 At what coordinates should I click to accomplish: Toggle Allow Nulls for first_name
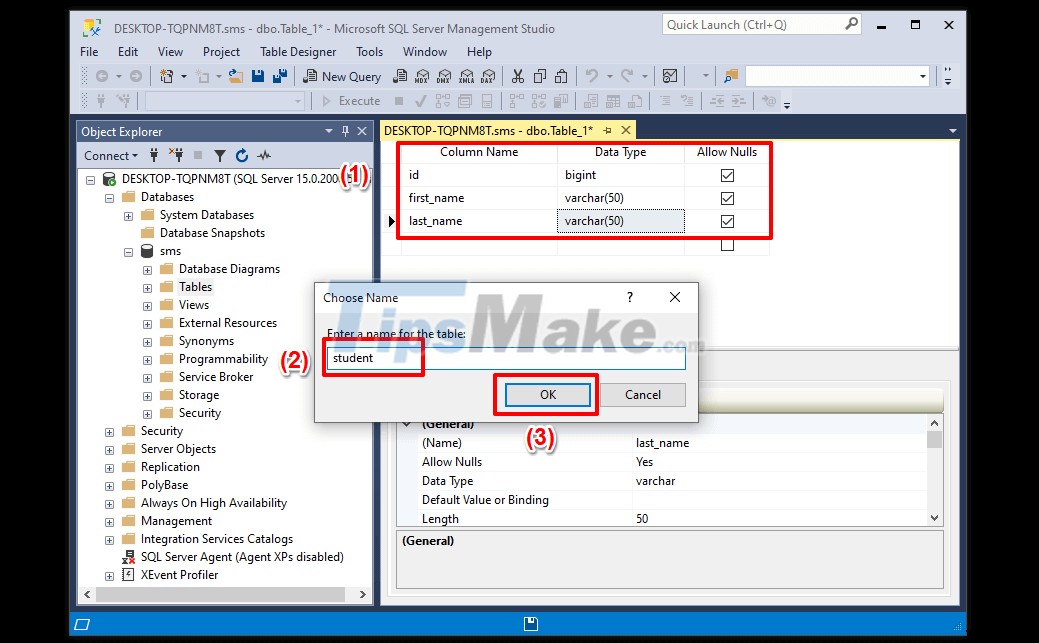coord(727,198)
